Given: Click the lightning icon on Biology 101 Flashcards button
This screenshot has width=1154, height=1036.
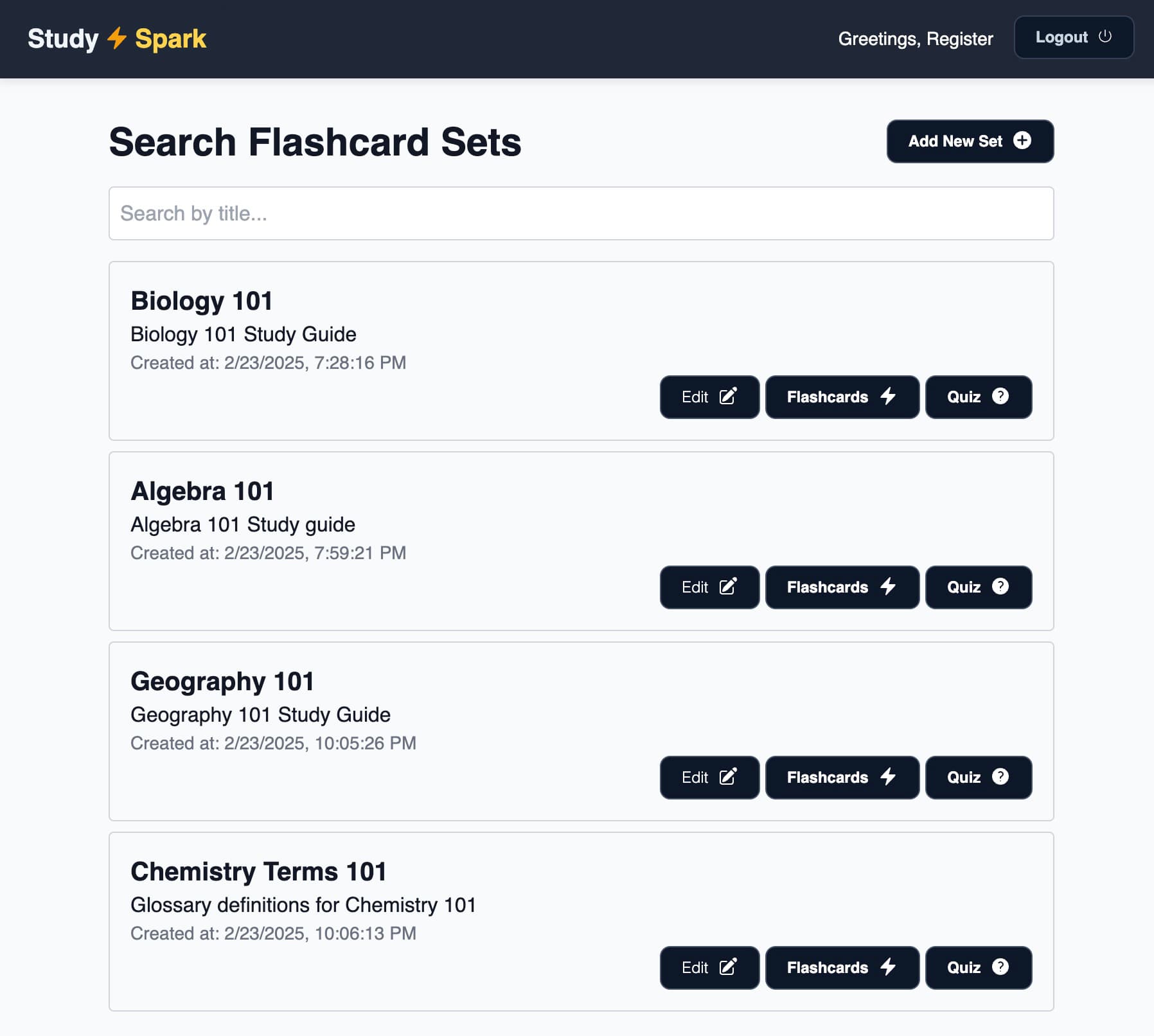Looking at the screenshot, I should (x=889, y=397).
